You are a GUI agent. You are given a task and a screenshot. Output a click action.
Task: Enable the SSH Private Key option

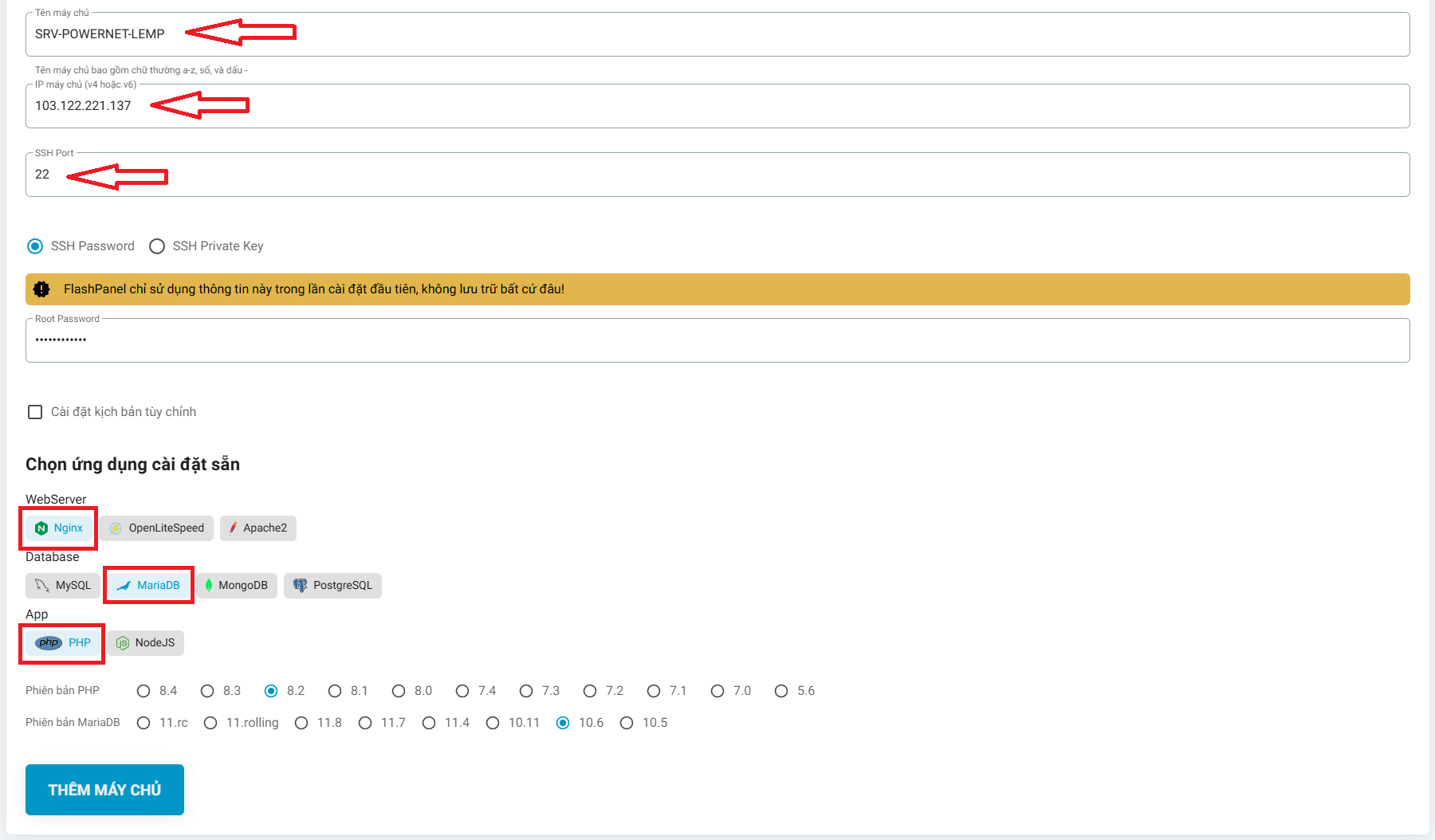pos(158,246)
